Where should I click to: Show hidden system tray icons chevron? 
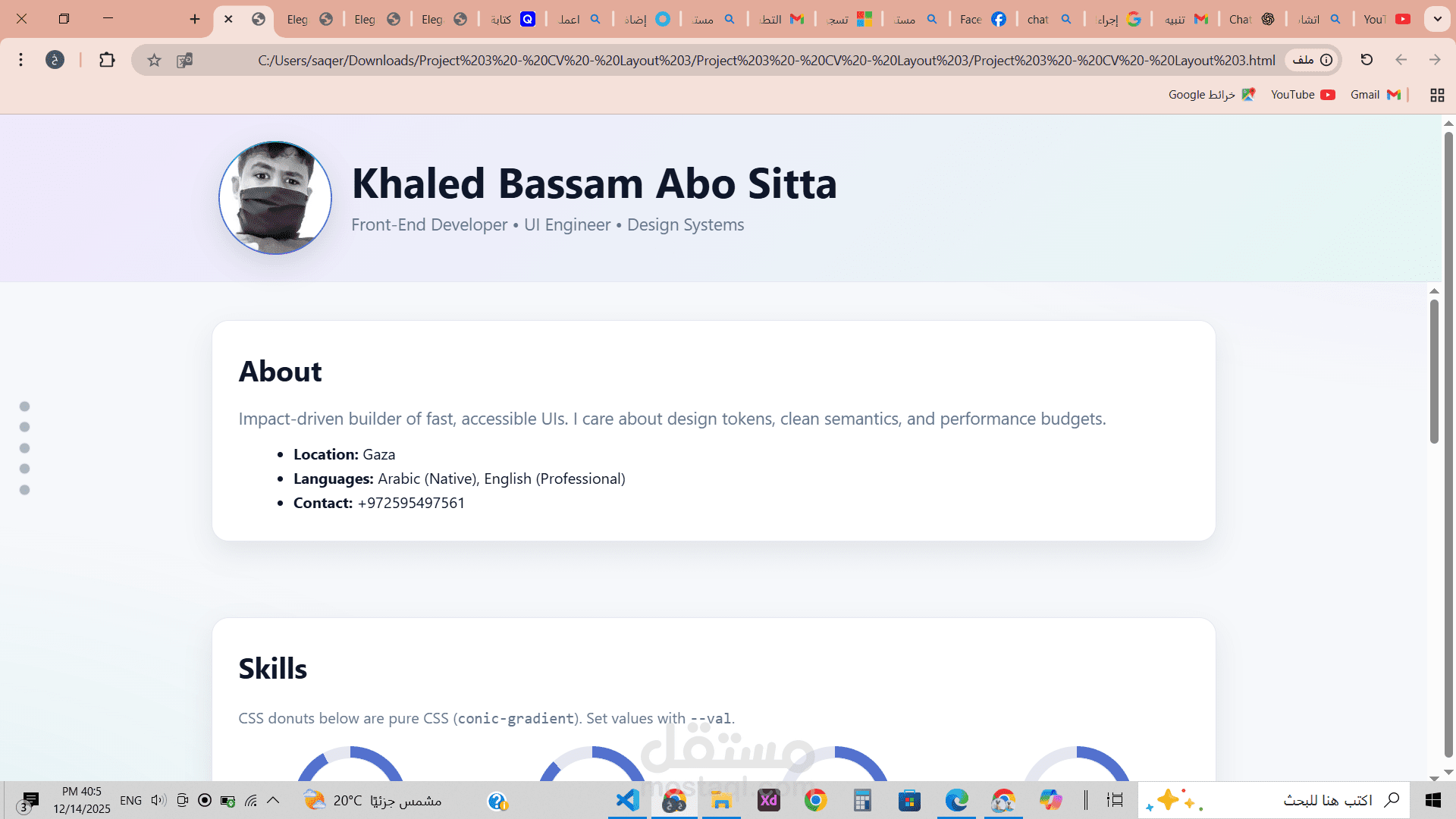coord(273,800)
